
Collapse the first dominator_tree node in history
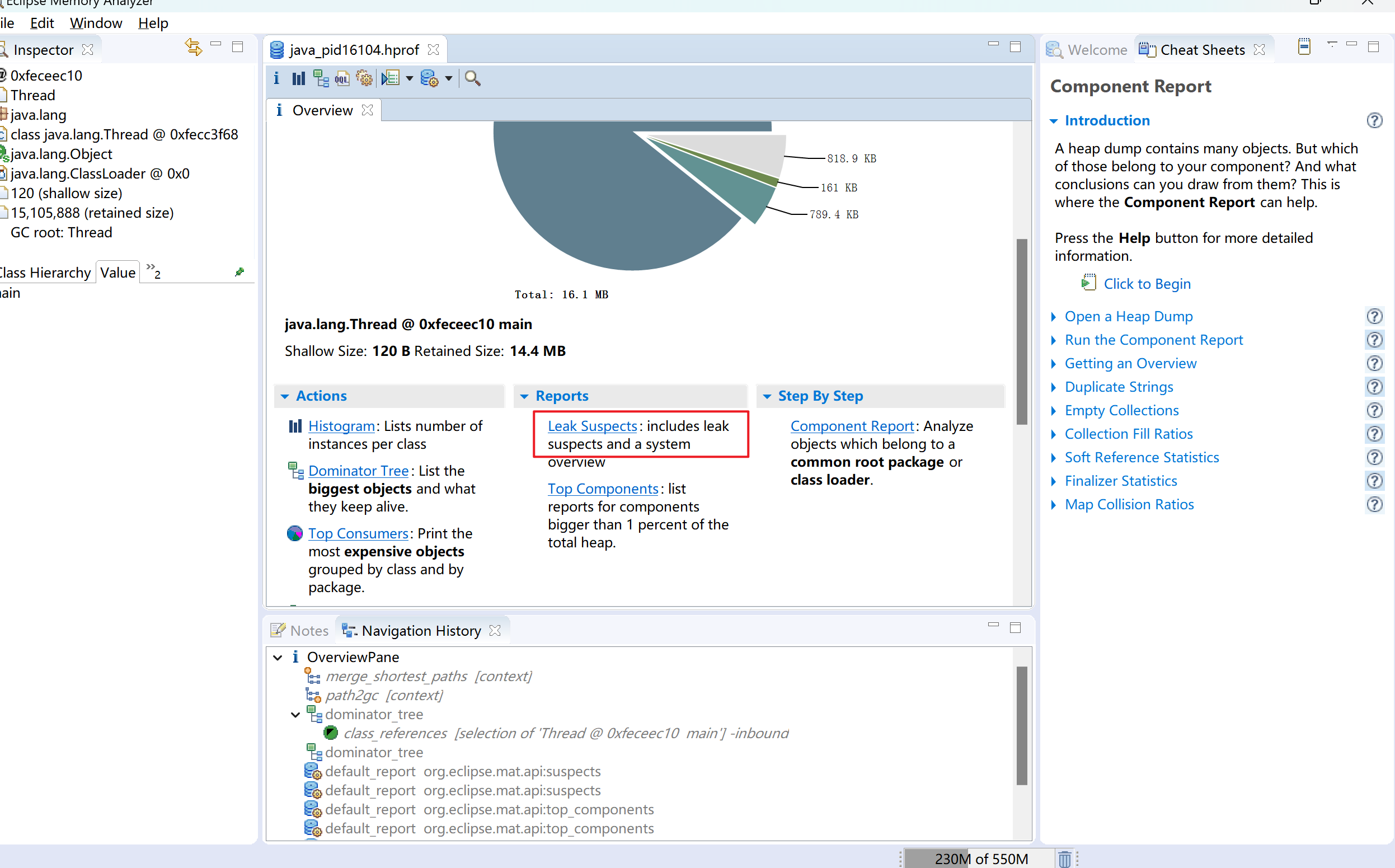(295, 715)
